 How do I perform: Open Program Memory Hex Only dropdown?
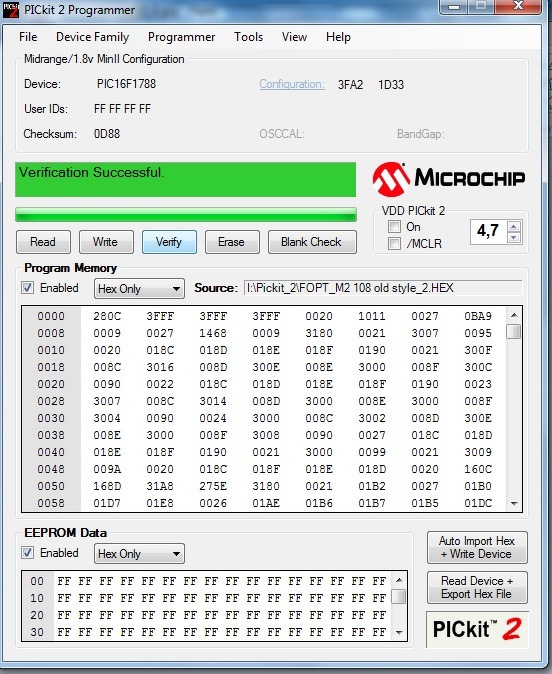139,288
